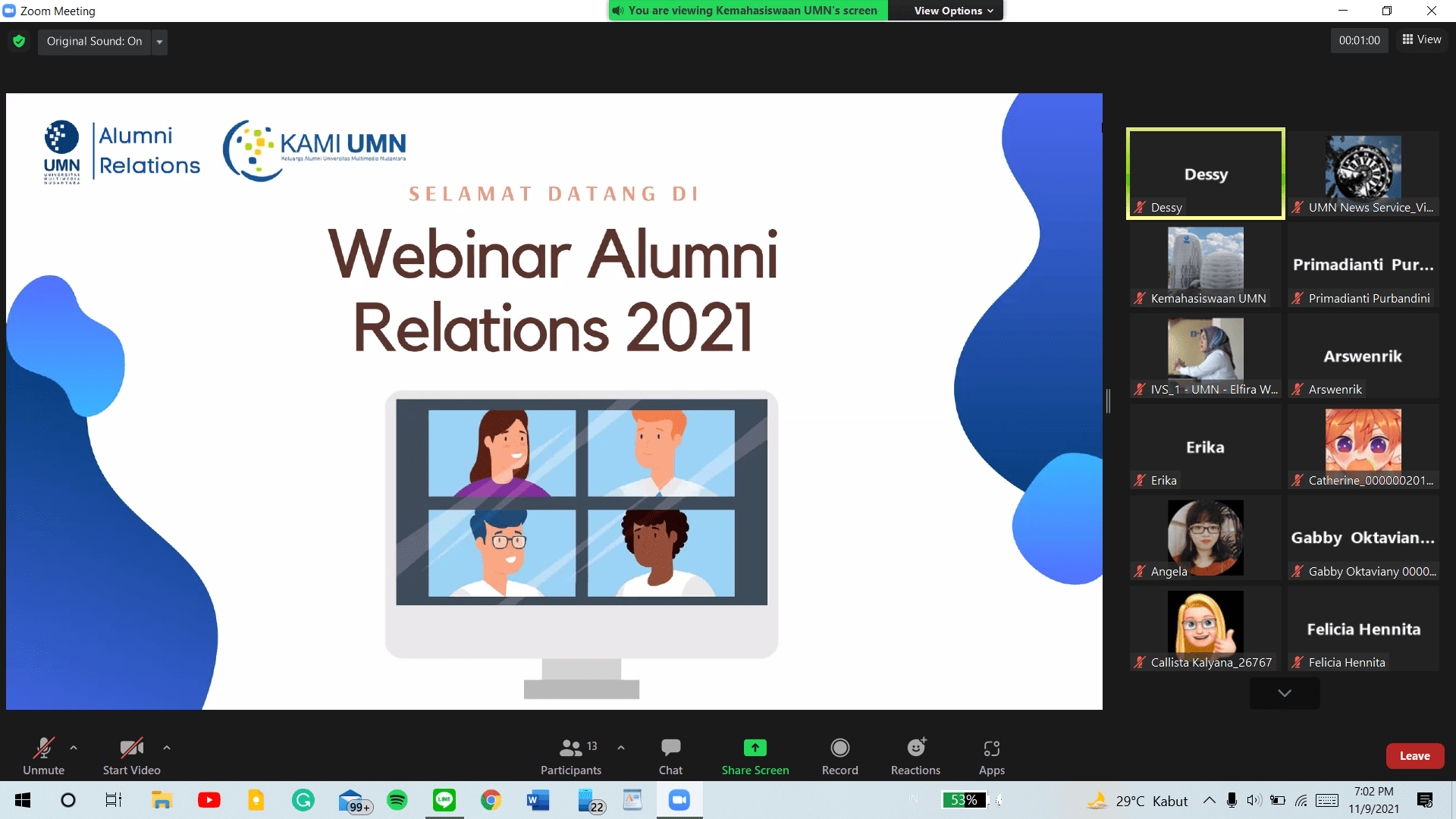Click the green encryption shield icon
This screenshot has width=1456, height=819.
tap(19, 41)
